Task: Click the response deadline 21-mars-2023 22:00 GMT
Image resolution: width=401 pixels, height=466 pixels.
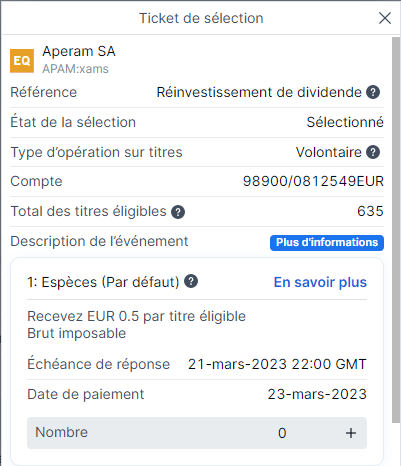Action: (277, 364)
